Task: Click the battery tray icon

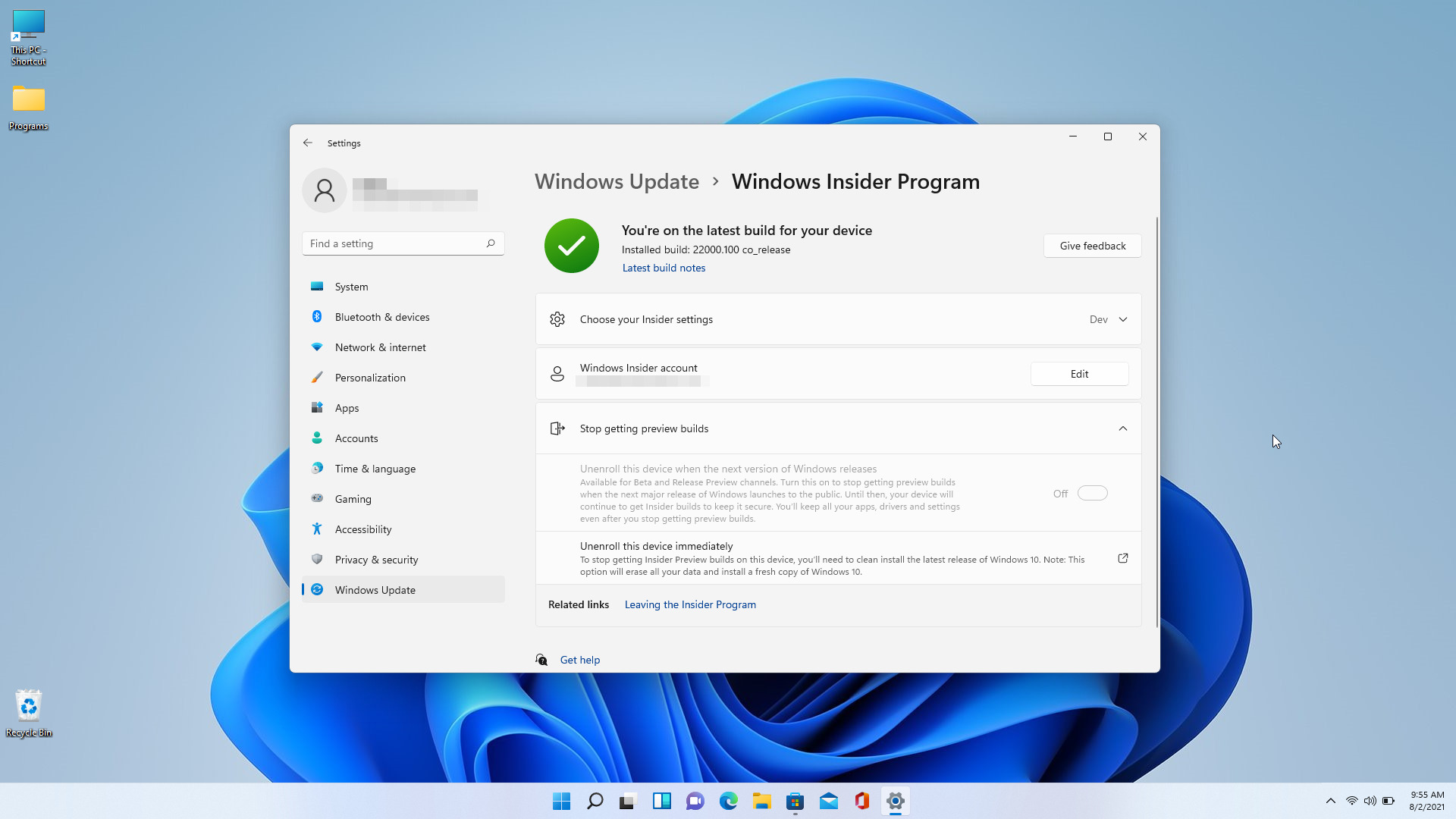Action: [1389, 801]
